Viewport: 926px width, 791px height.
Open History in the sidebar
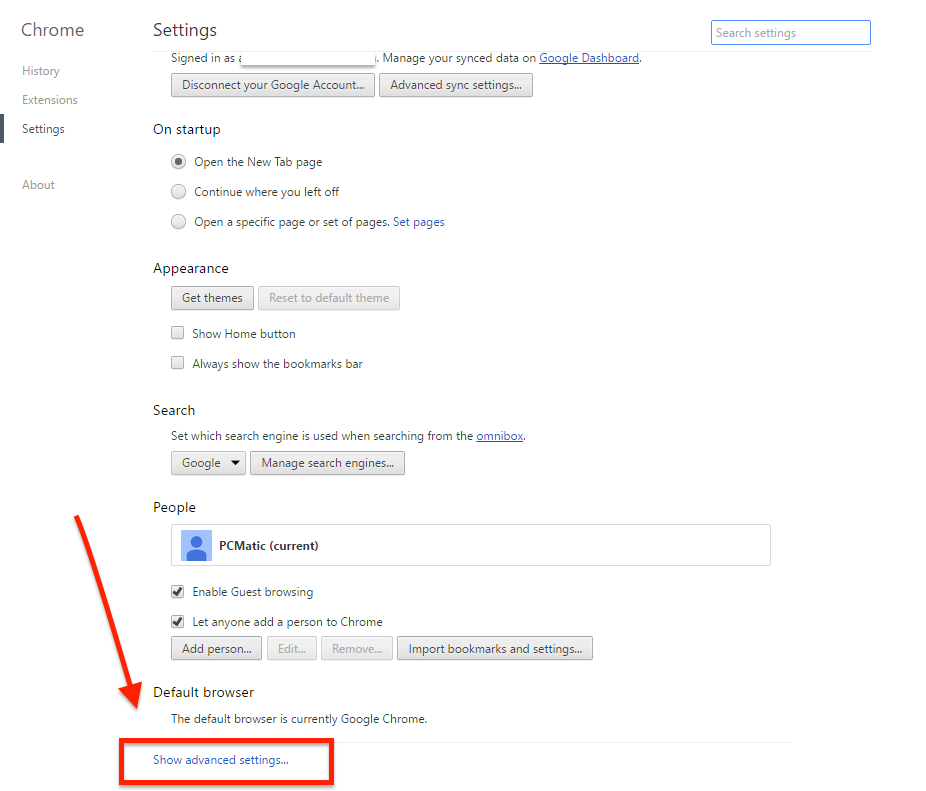[x=41, y=71]
